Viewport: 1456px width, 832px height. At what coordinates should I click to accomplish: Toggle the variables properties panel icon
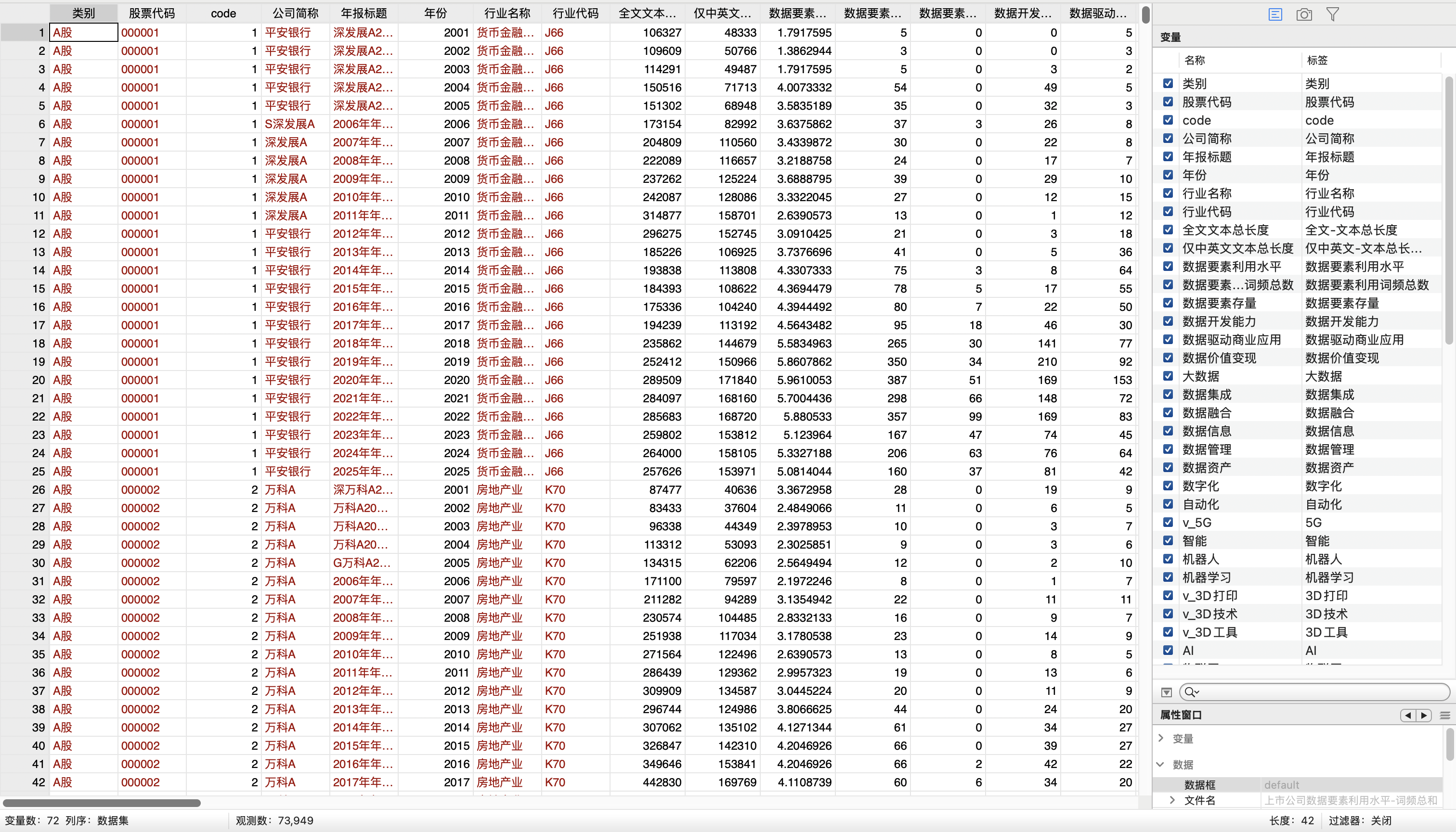1275,14
